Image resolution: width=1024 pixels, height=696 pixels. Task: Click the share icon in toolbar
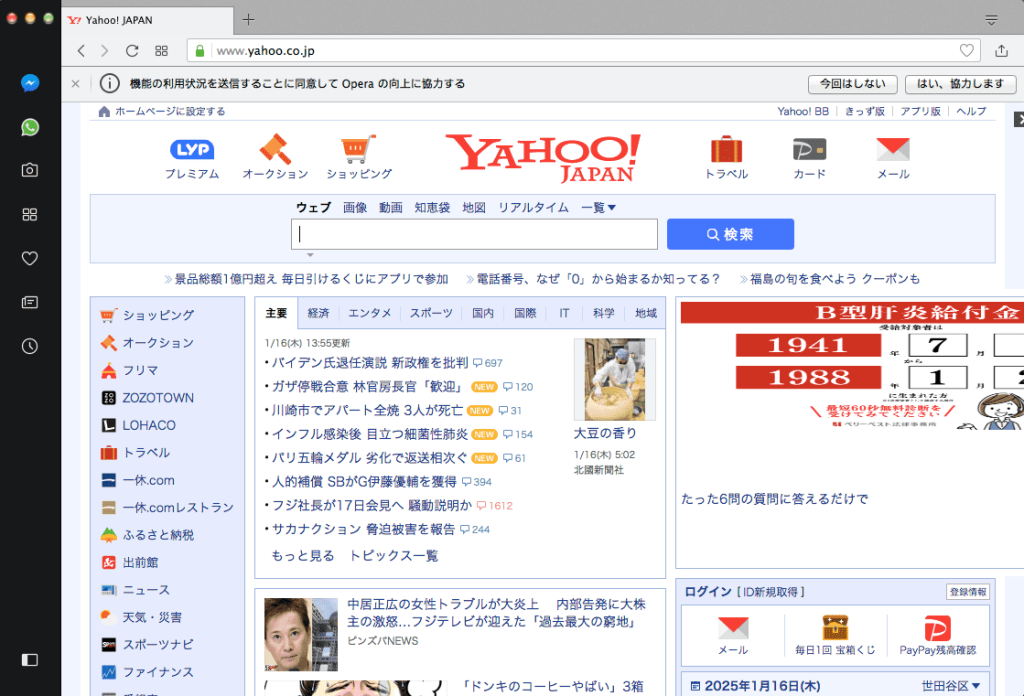(x=1001, y=50)
